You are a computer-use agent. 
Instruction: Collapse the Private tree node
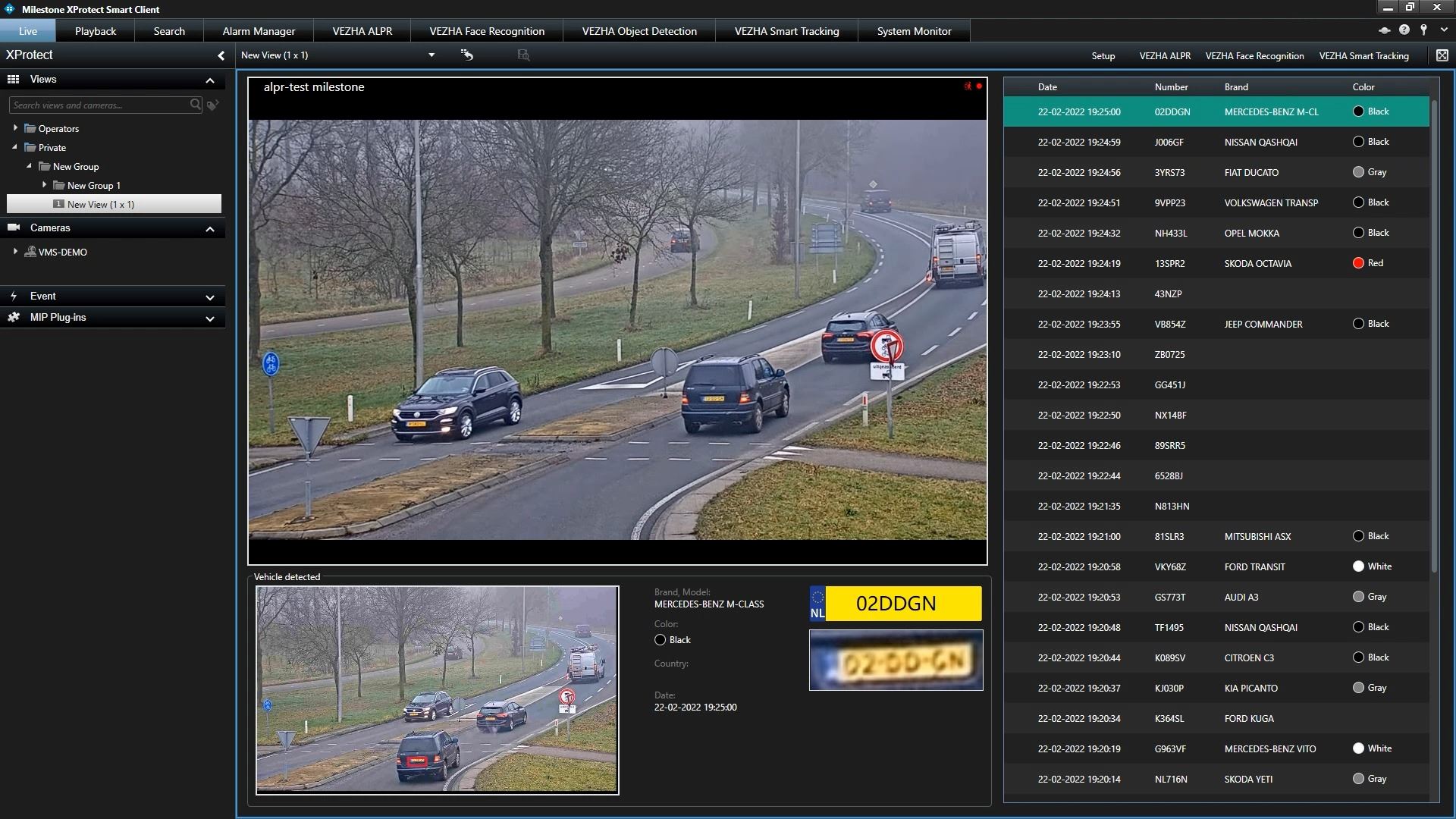(x=15, y=147)
